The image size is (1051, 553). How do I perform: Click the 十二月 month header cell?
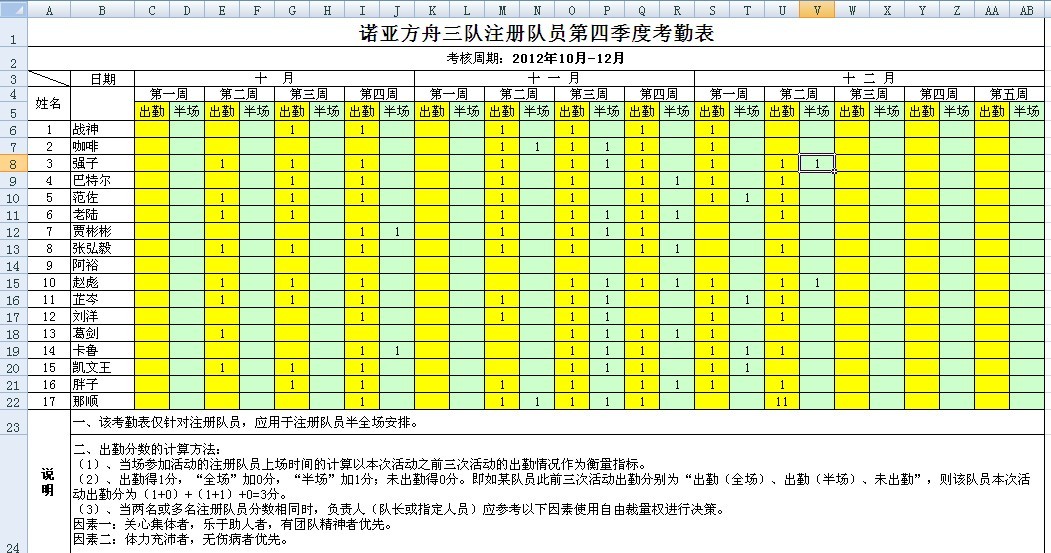(x=869, y=78)
